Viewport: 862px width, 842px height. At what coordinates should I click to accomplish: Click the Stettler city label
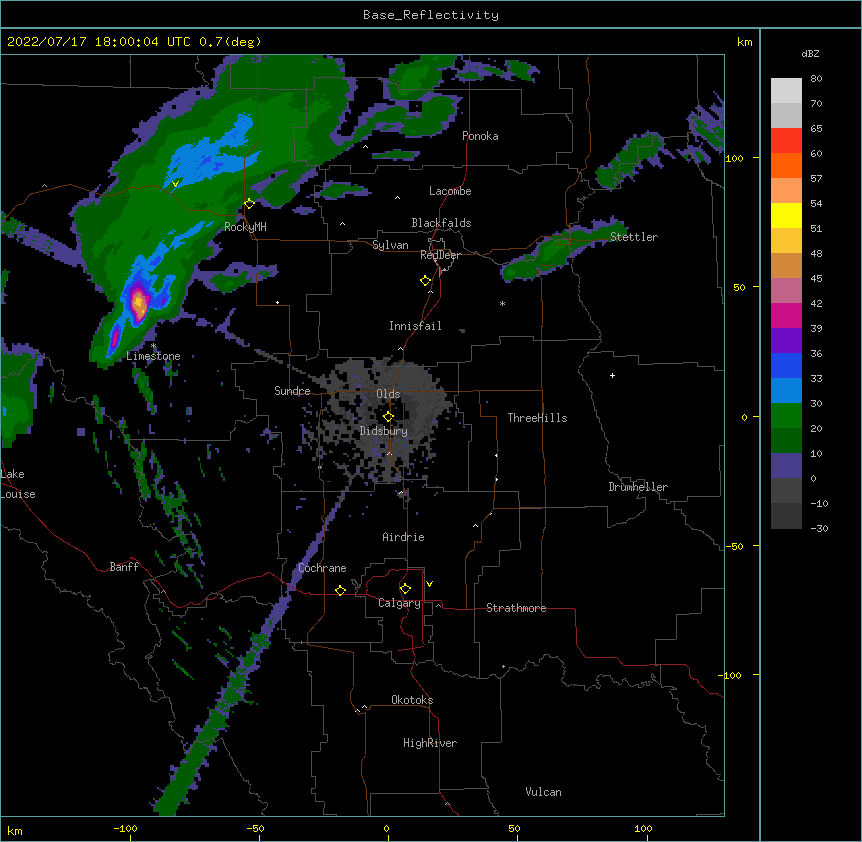pos(634,237)
